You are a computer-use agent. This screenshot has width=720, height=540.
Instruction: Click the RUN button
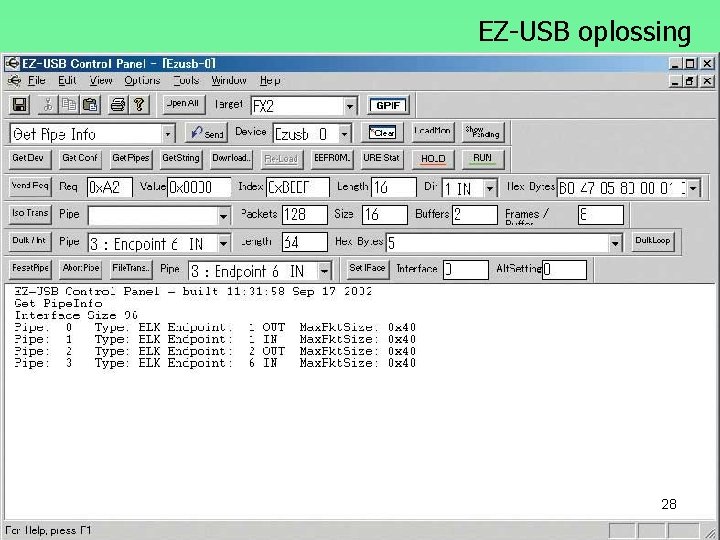[x=483, y=159]
